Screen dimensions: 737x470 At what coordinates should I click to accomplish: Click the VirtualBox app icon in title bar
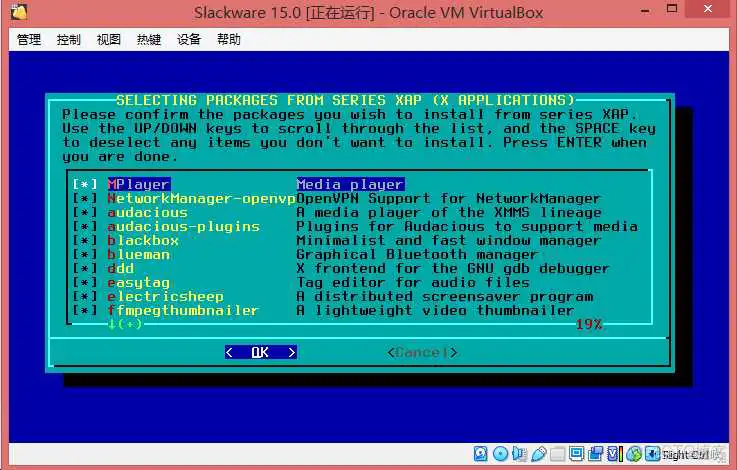click(x=19, y=12)
